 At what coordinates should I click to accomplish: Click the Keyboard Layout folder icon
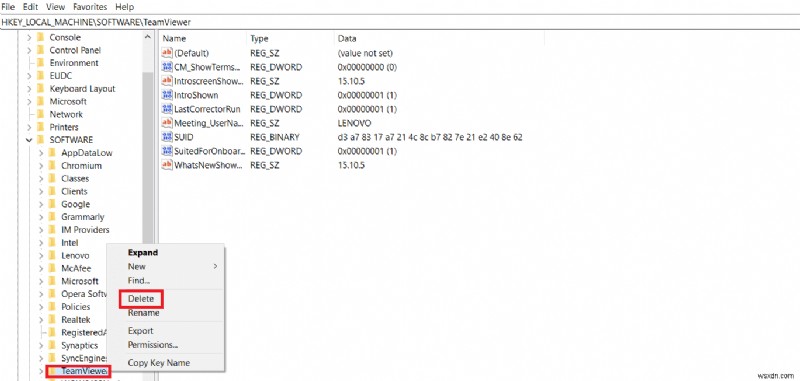click(x=40, y=89)
